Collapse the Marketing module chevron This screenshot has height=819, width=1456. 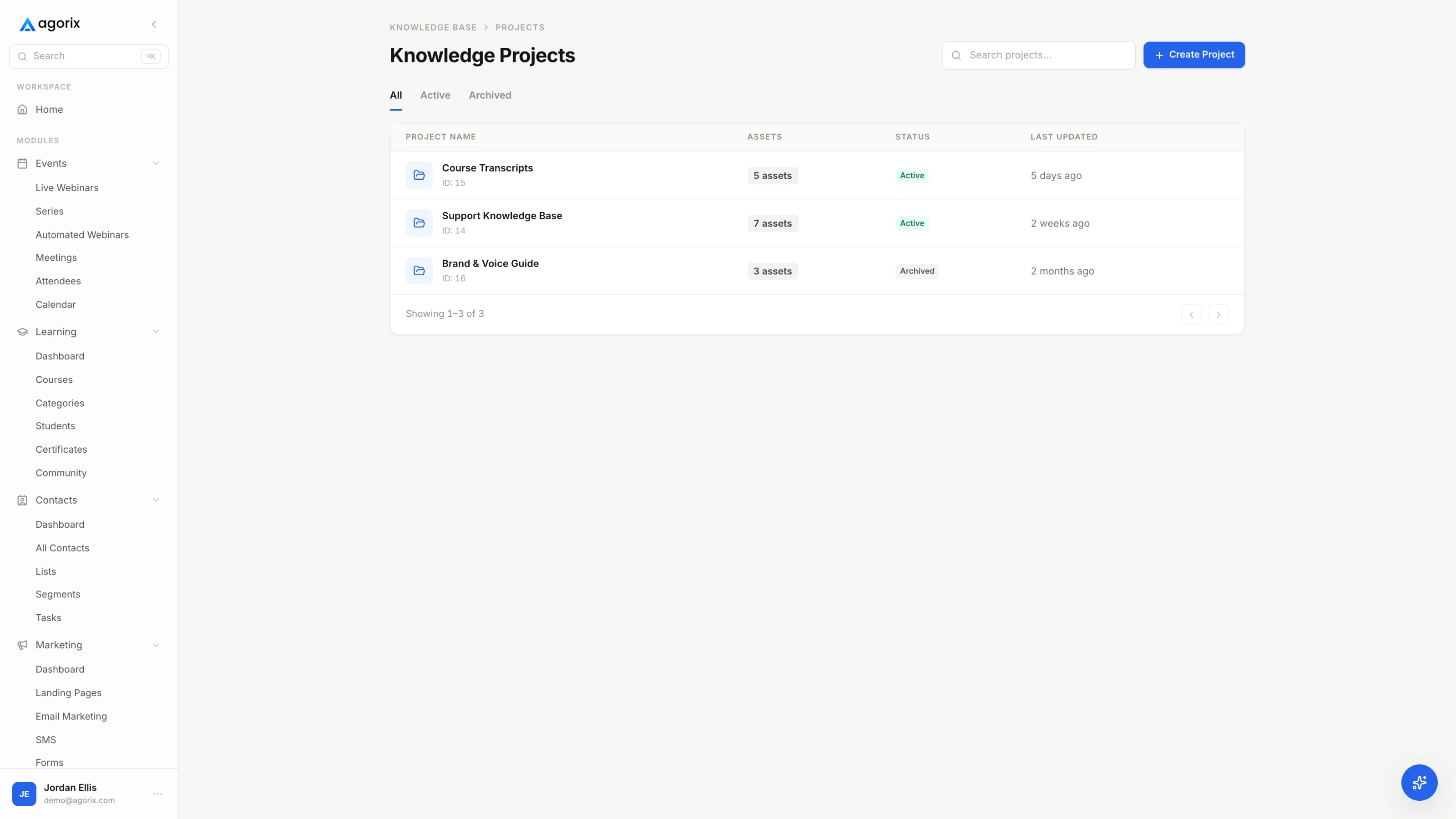(156, 645)
